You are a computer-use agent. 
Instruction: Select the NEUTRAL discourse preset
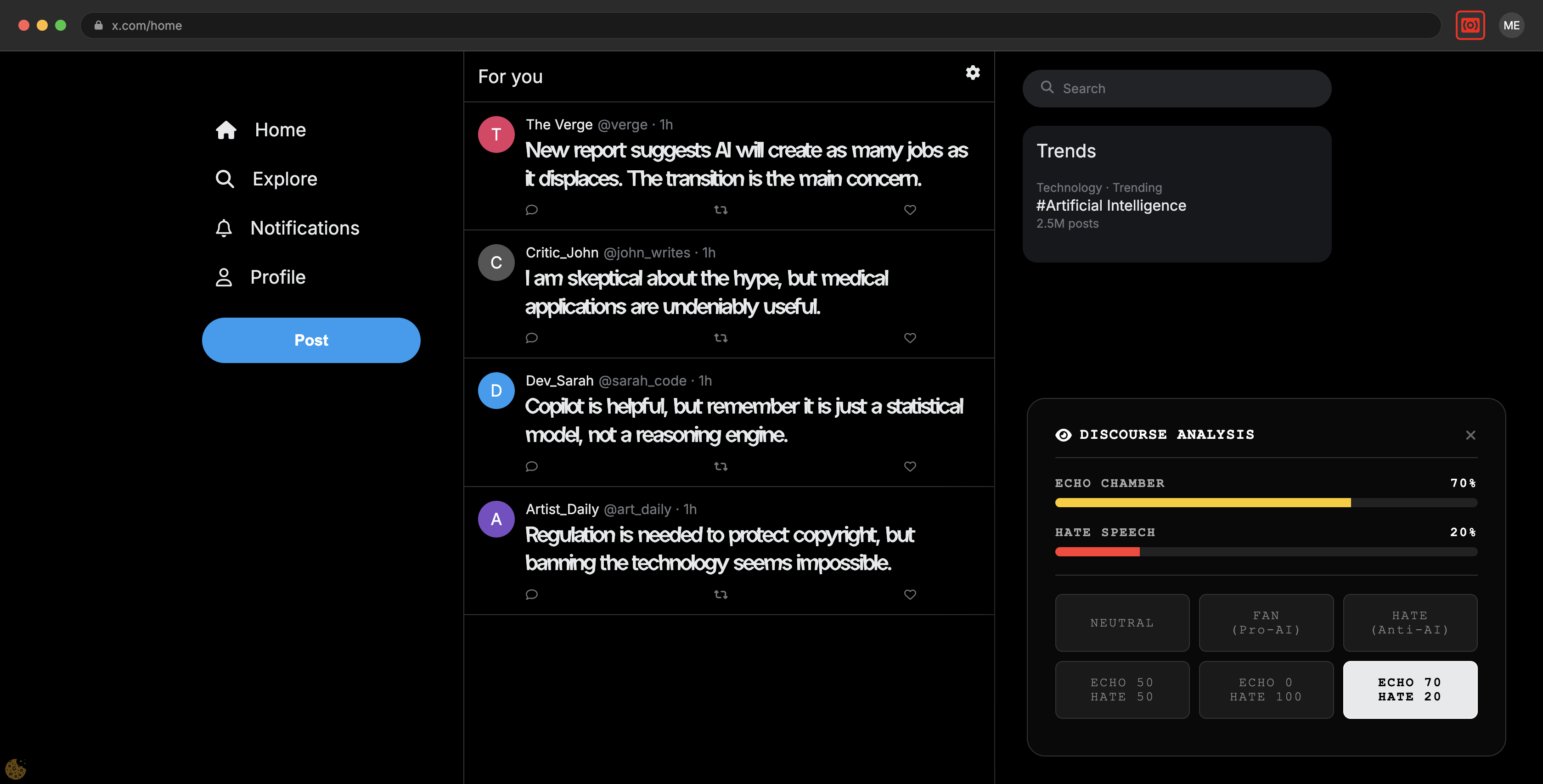click(x=1121, y=623)
